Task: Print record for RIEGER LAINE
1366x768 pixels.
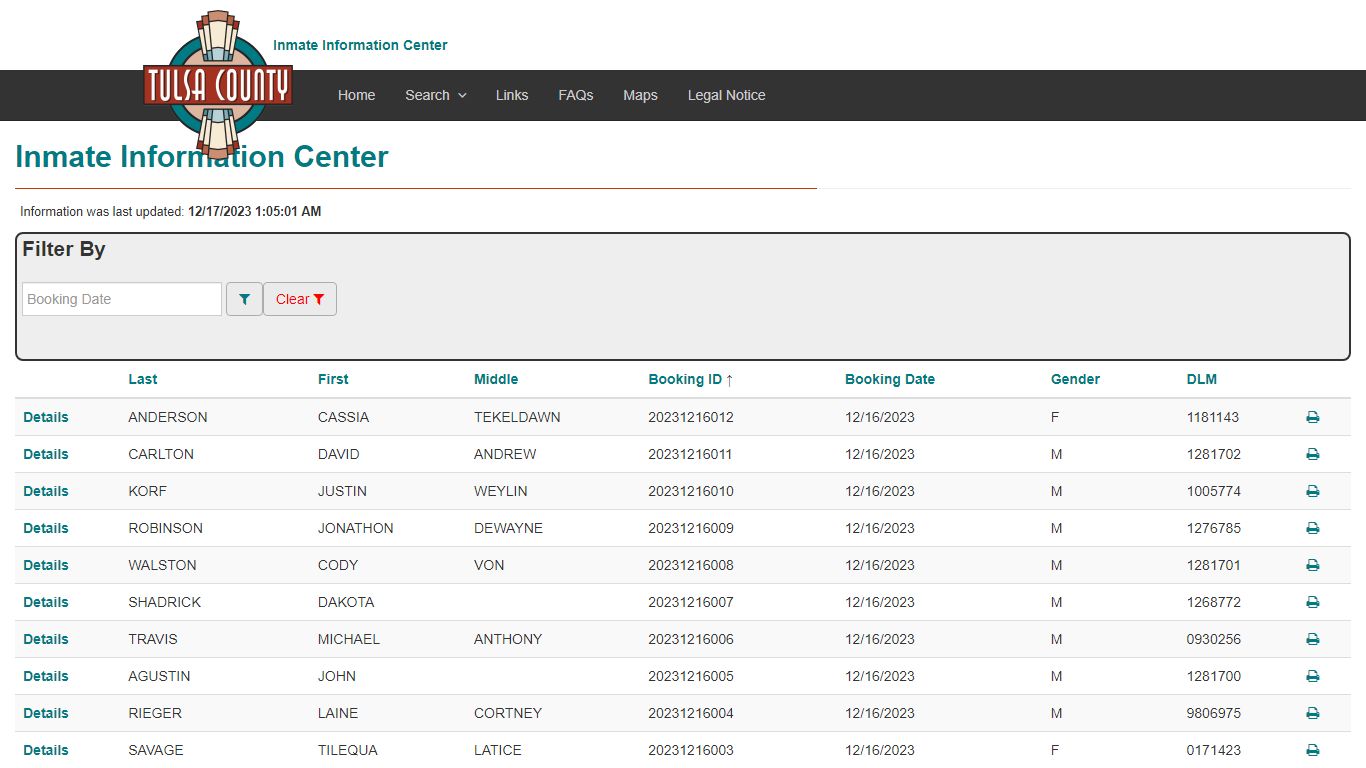Action: click(x=1312, y=713)
